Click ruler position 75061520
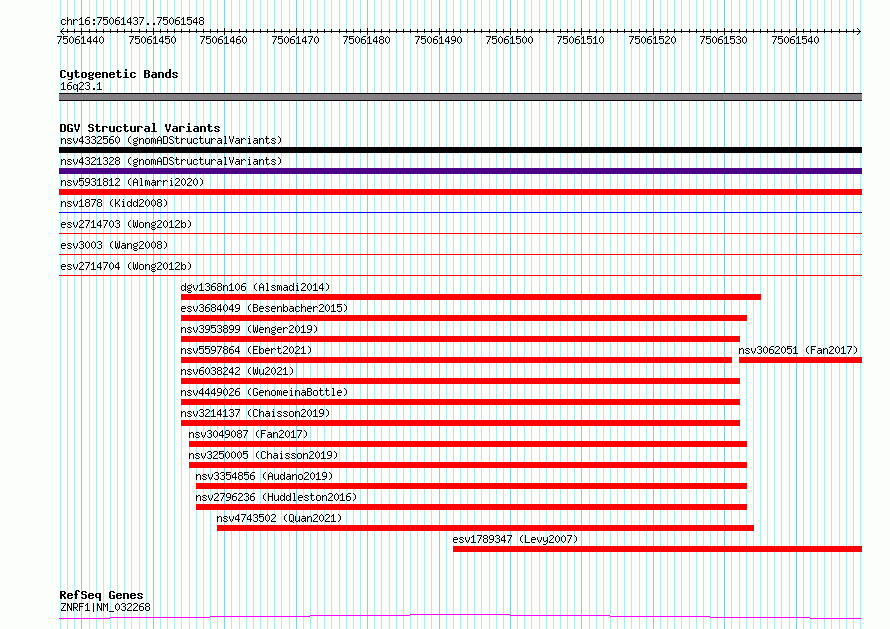This screenshot has width=890, height=629. [x=652, y=40]
